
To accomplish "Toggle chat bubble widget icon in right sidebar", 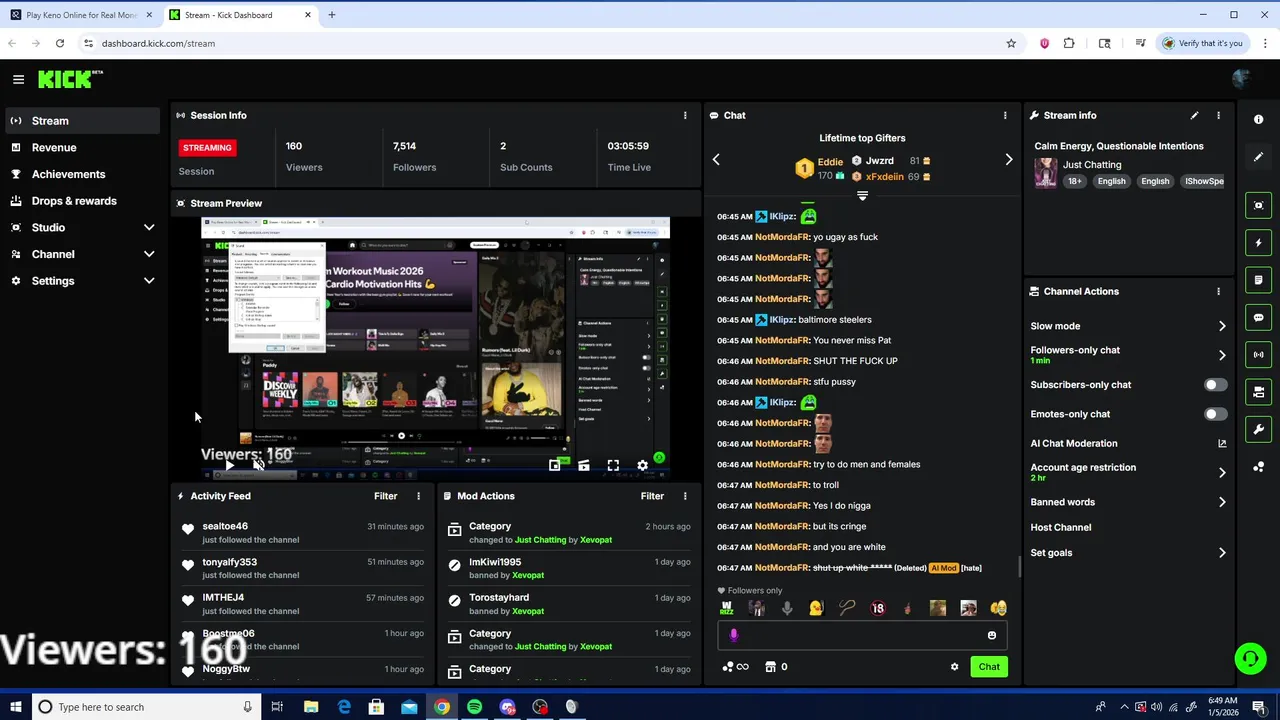I will tap(1258, 317).
